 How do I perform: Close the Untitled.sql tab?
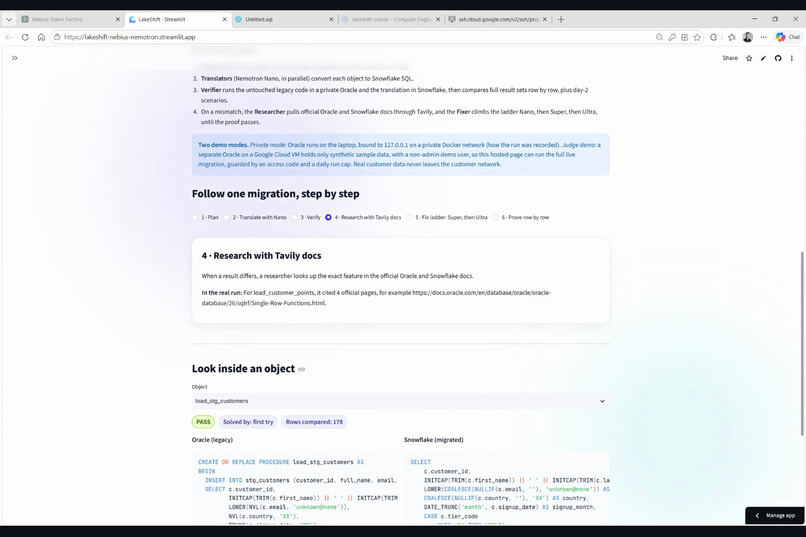331,20
